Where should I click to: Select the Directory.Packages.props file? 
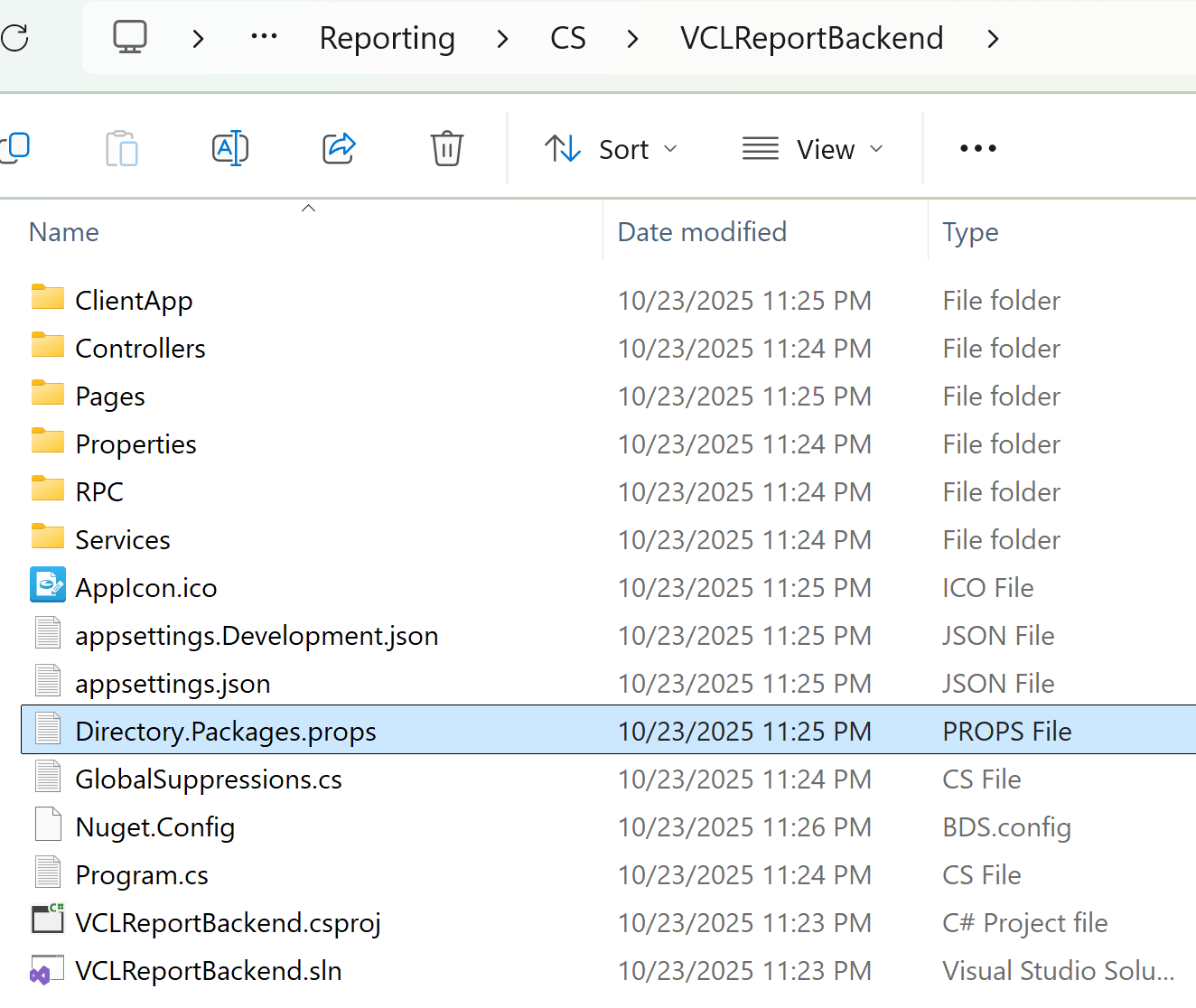[x=226, y=731]
